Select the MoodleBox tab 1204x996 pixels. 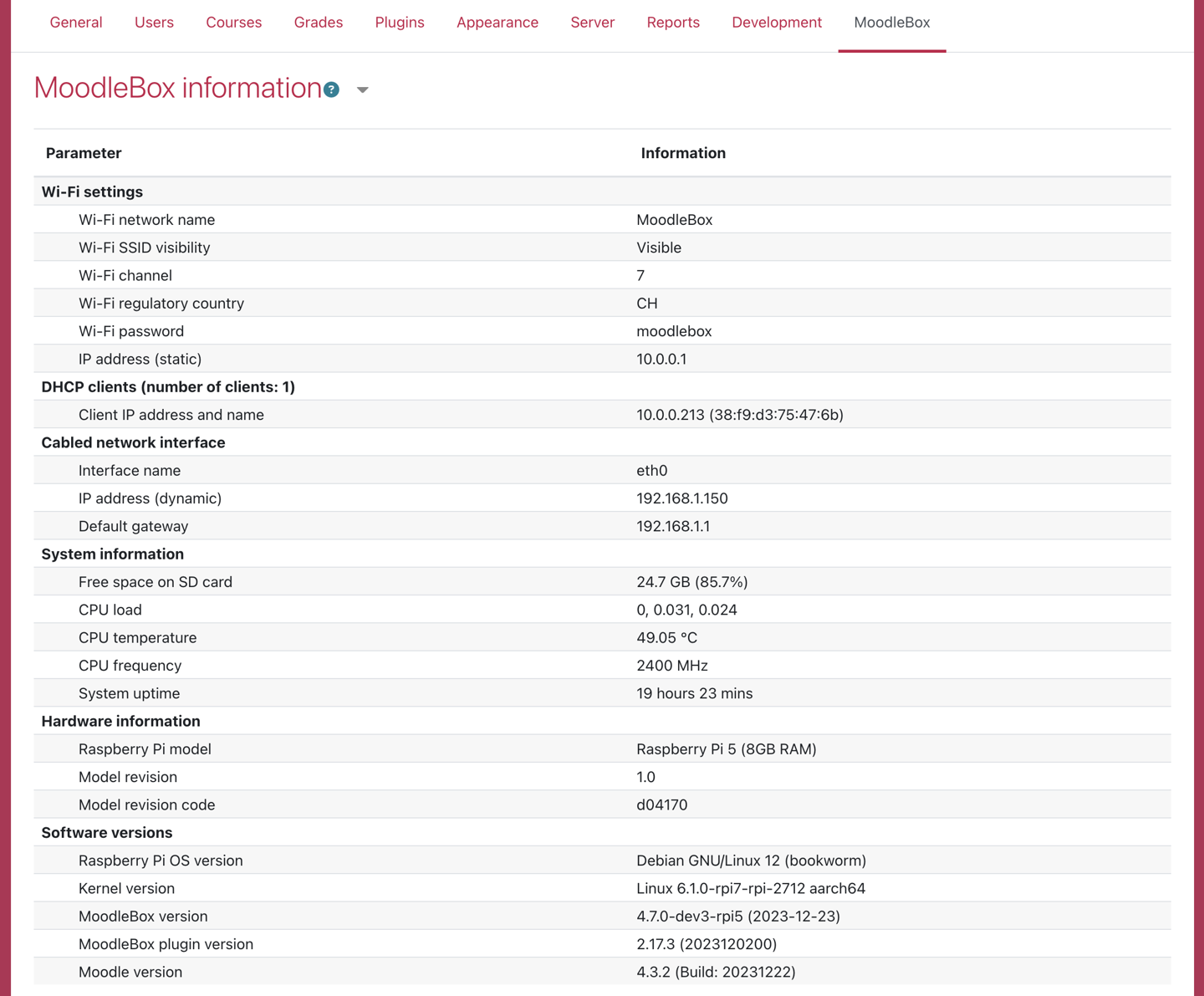tap(892, 23)
